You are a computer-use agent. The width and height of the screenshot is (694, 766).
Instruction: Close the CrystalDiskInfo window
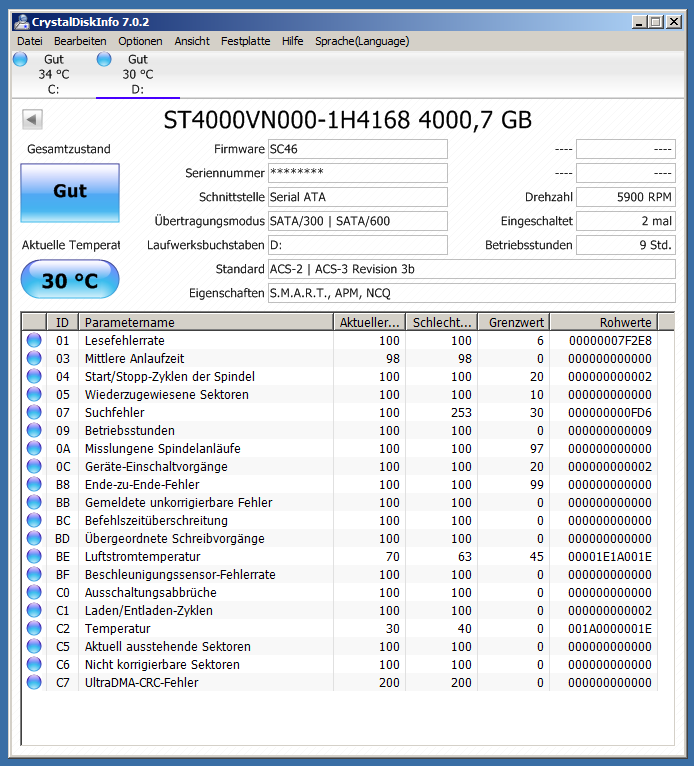674,22
